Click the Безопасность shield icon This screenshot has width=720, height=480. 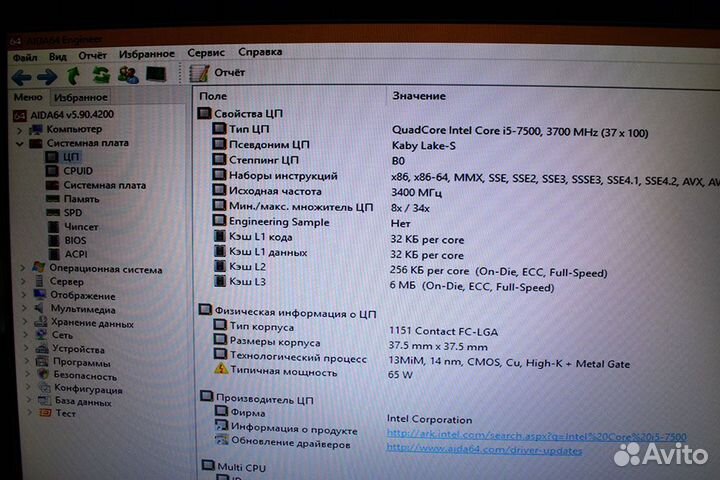pos(44,375)
